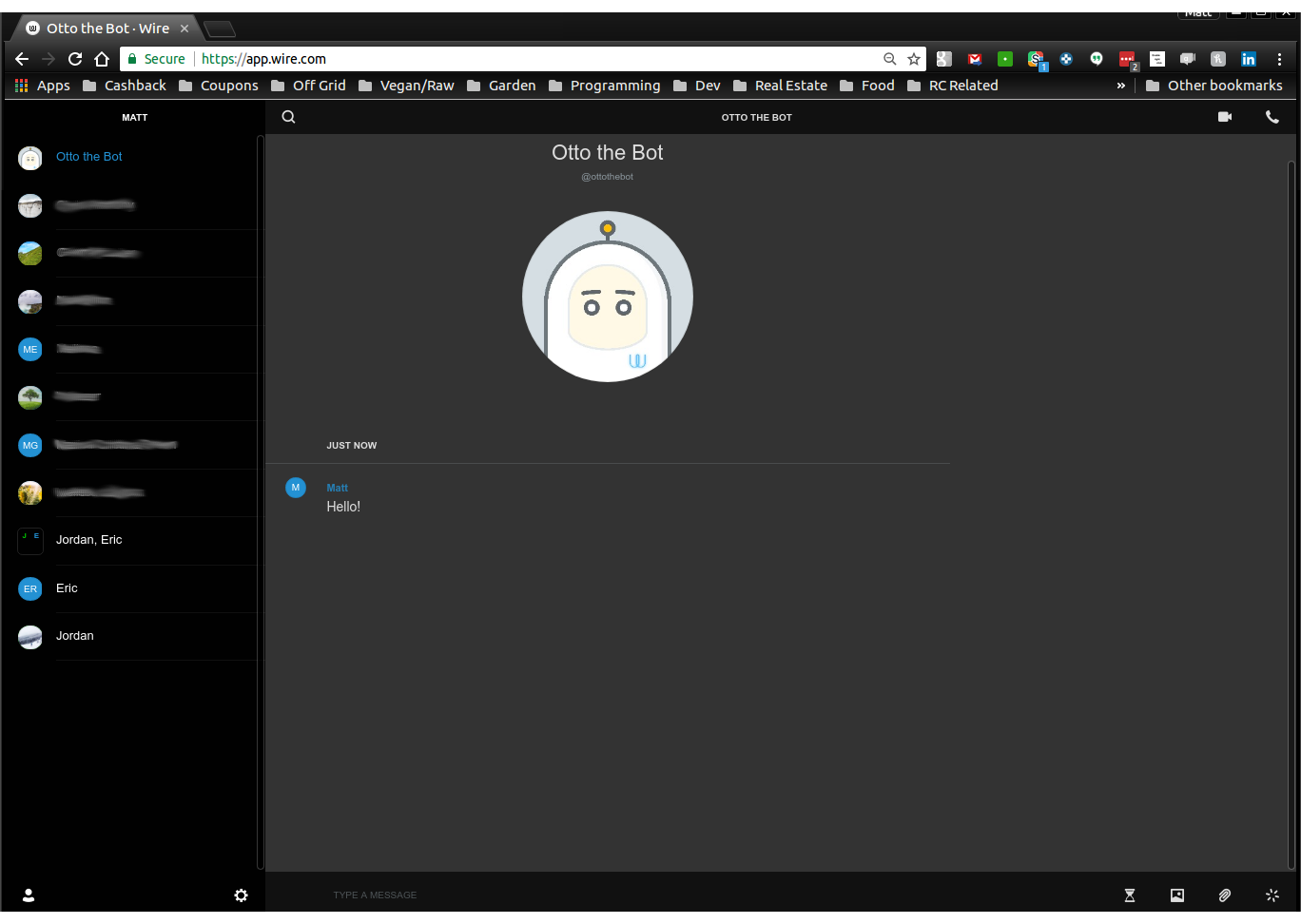Click the Matt sender name in the chat

[x=337, y=488]
